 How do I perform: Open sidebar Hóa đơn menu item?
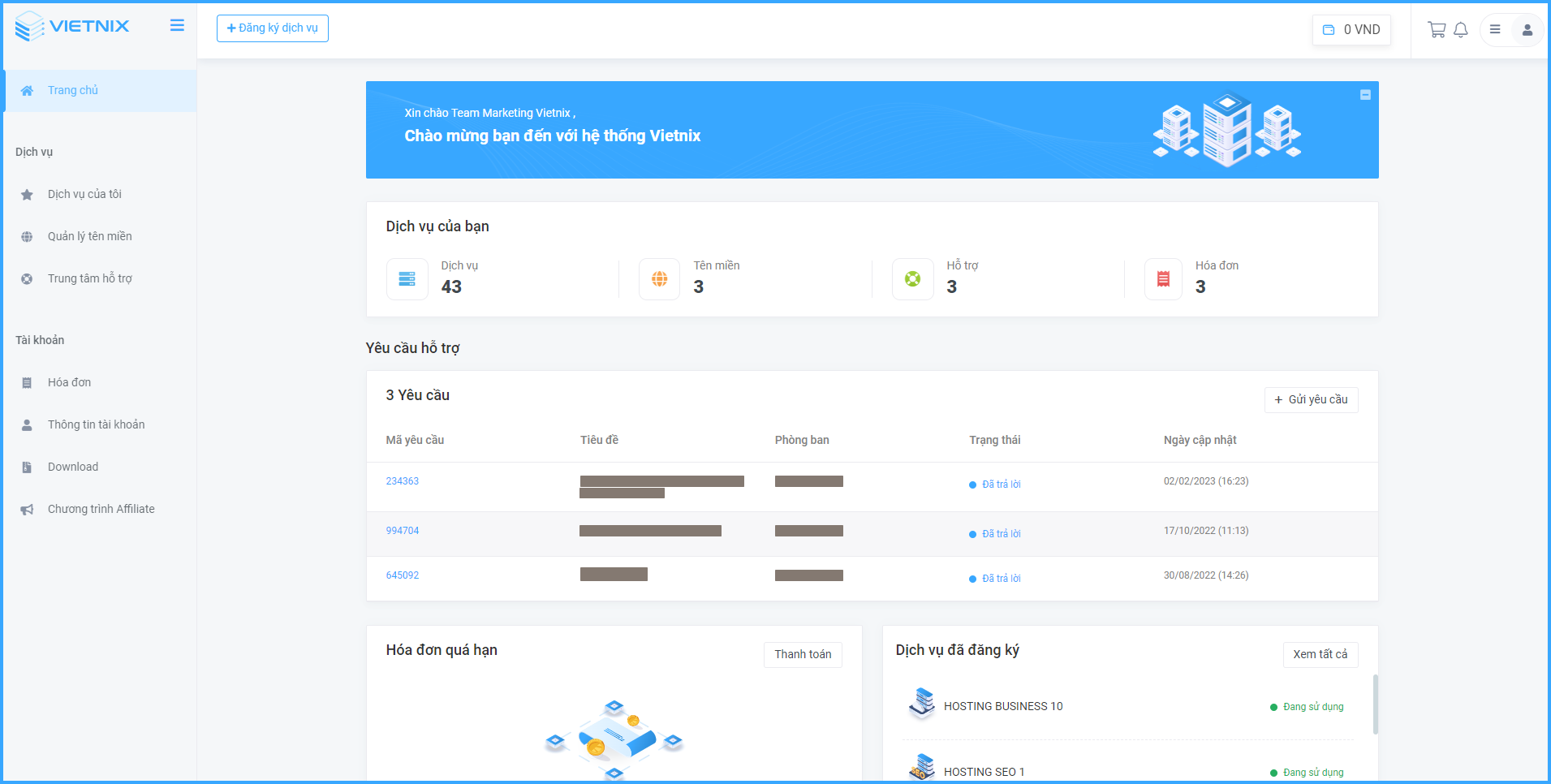100,383
